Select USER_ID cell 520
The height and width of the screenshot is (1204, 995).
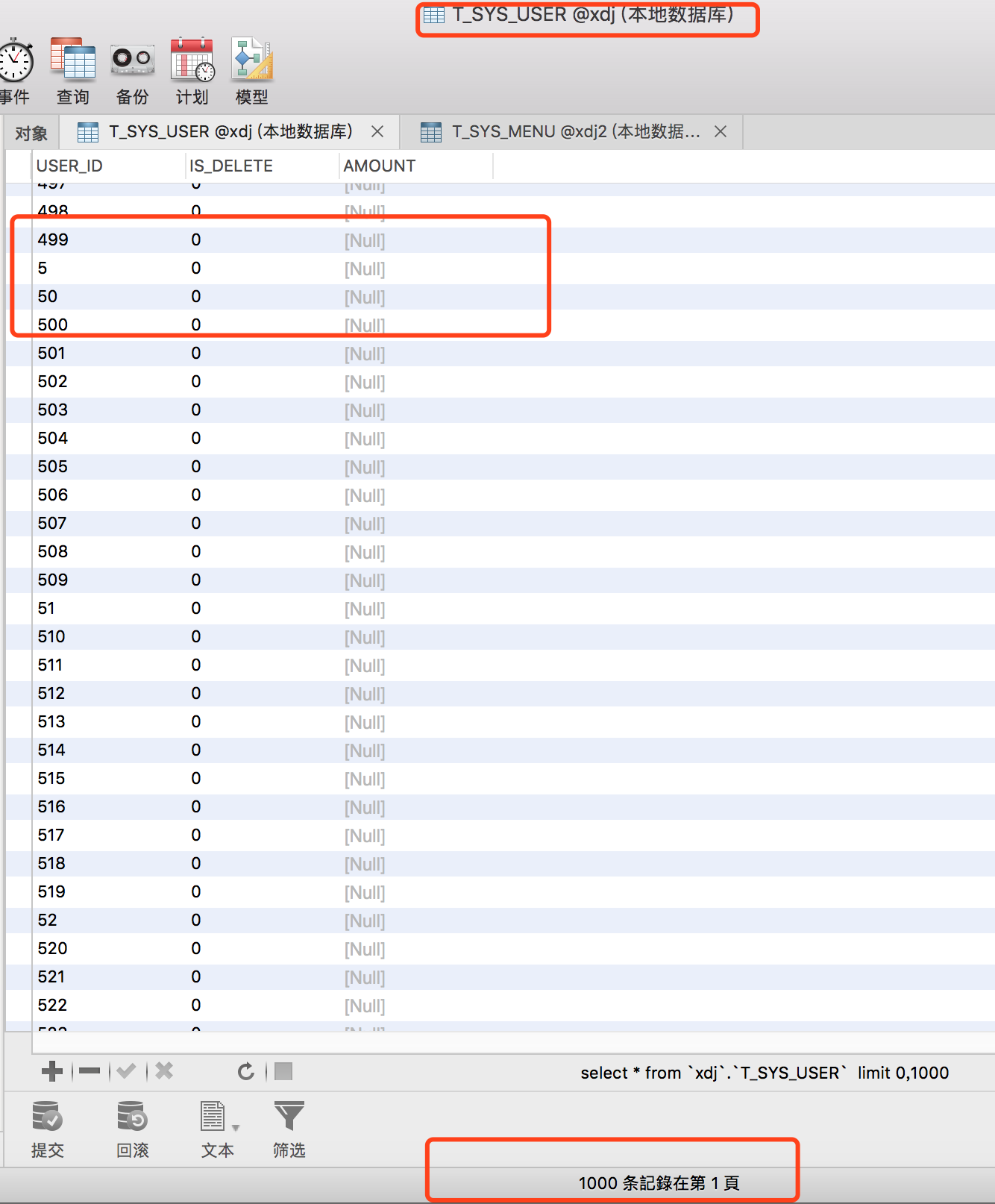pos(108,948)
